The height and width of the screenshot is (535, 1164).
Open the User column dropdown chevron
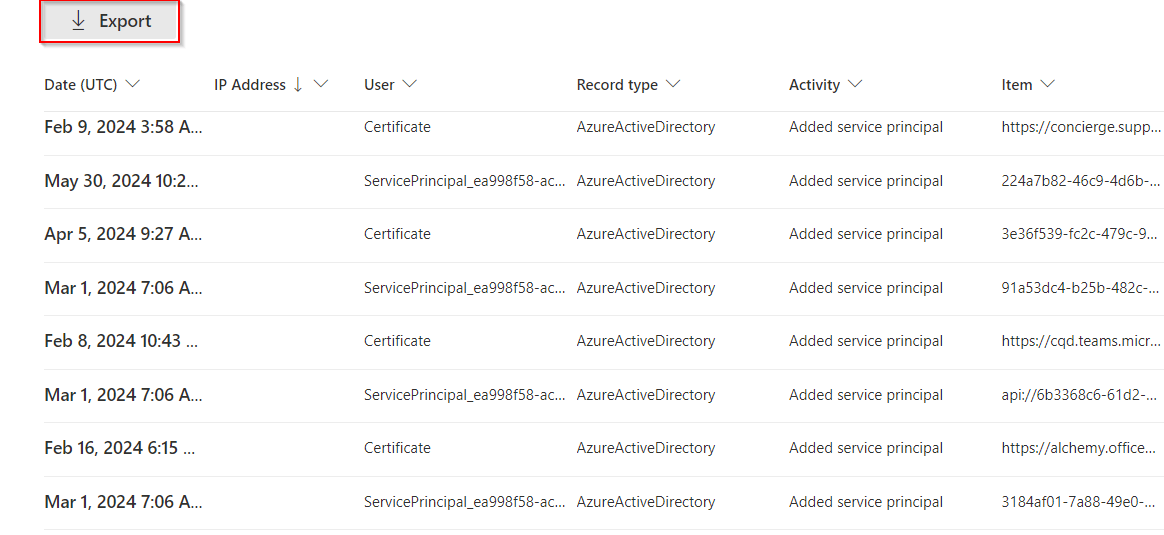pos(409,85)
